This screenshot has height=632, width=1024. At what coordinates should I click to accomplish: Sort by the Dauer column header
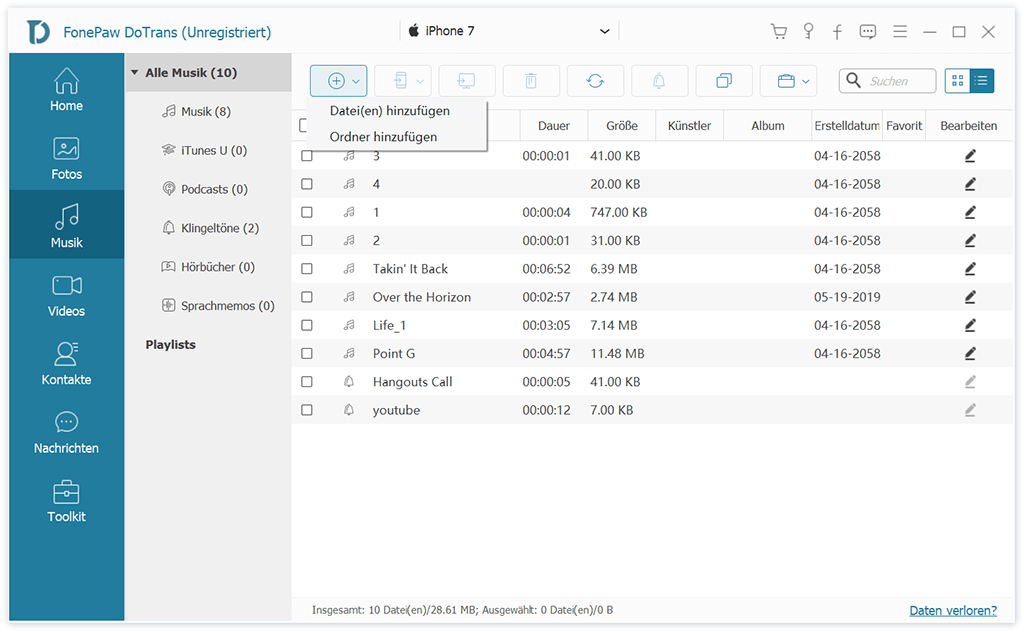coord(554,125)
